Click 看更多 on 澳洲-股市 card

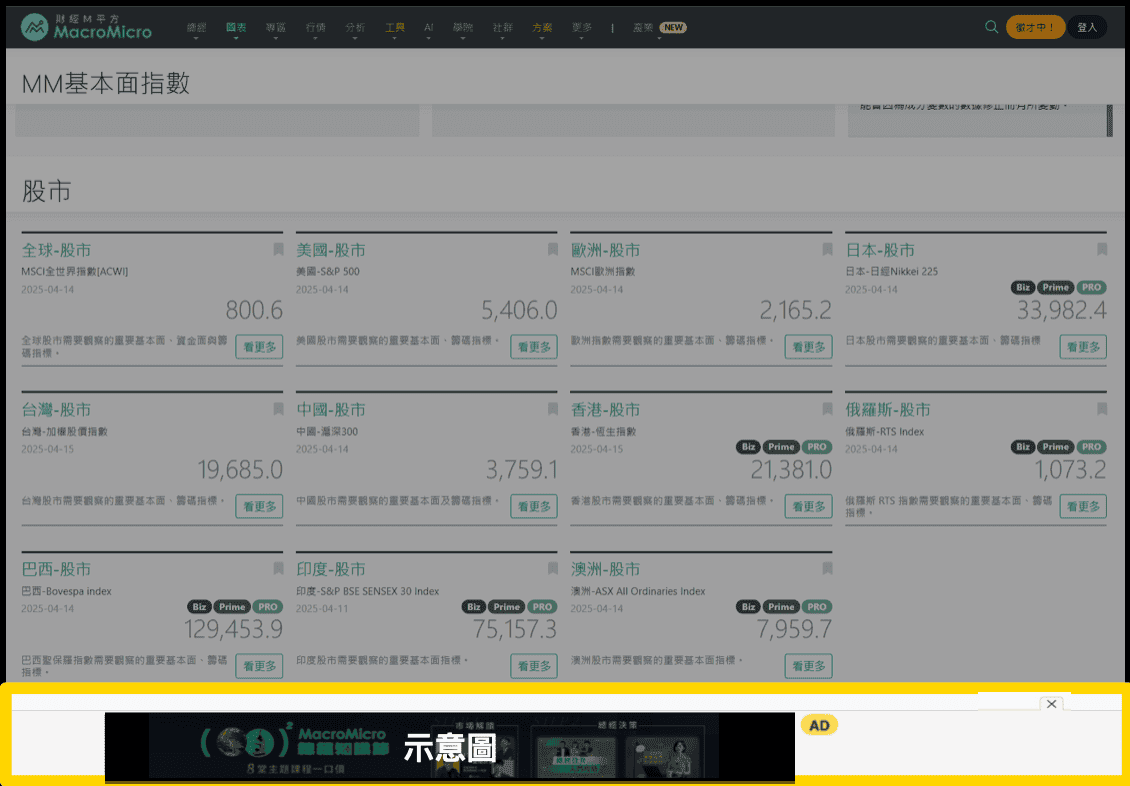tap(809, 666)
